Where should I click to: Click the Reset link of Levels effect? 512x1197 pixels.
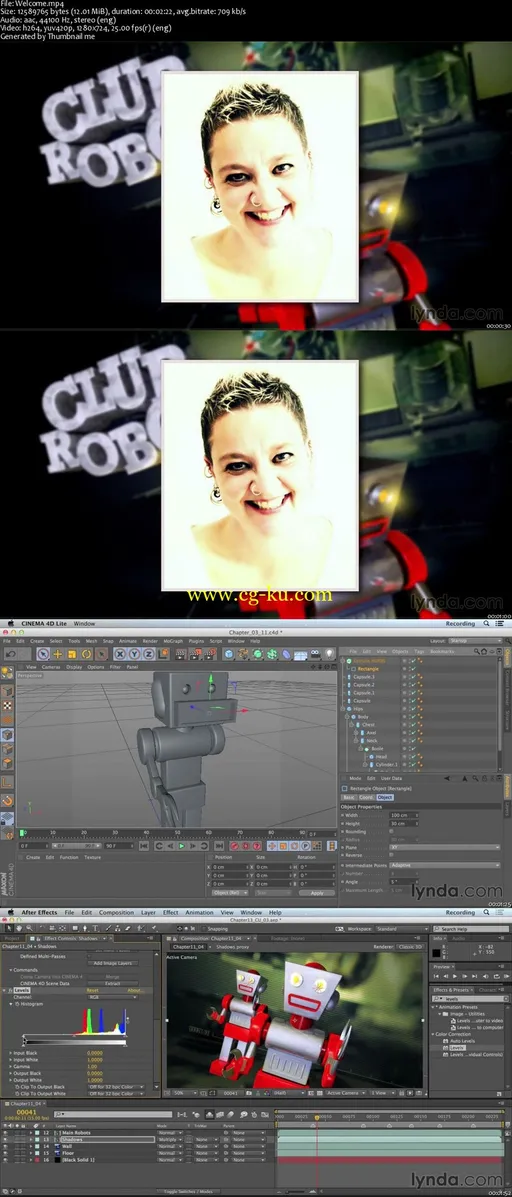coord(92,990)
